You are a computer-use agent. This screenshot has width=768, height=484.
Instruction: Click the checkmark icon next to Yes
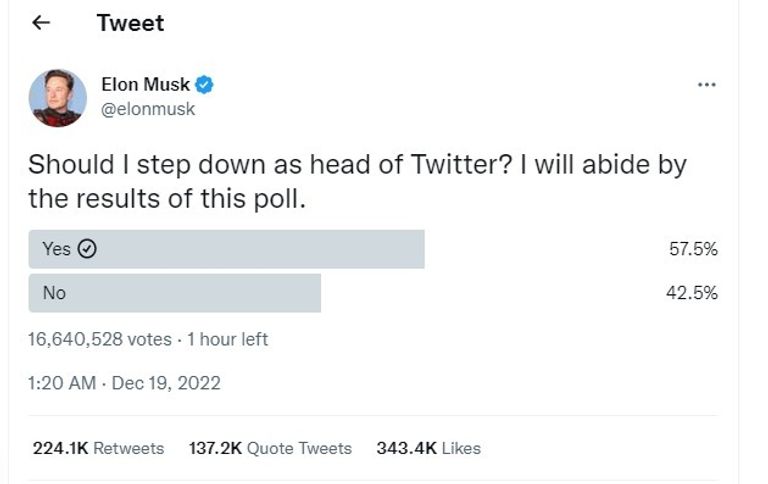[x=87, y=249]
